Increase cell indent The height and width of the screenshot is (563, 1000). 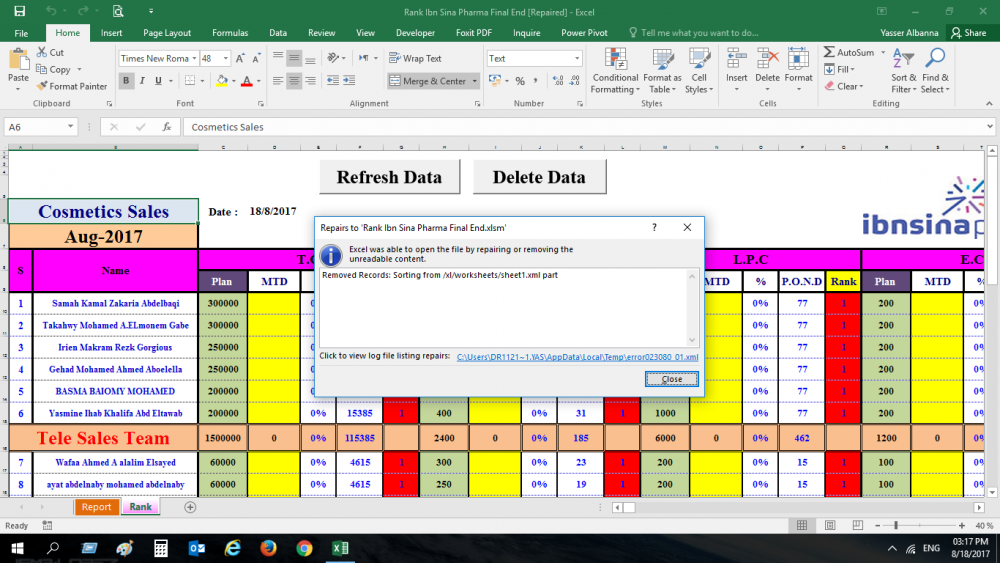[x=349, y=80]
